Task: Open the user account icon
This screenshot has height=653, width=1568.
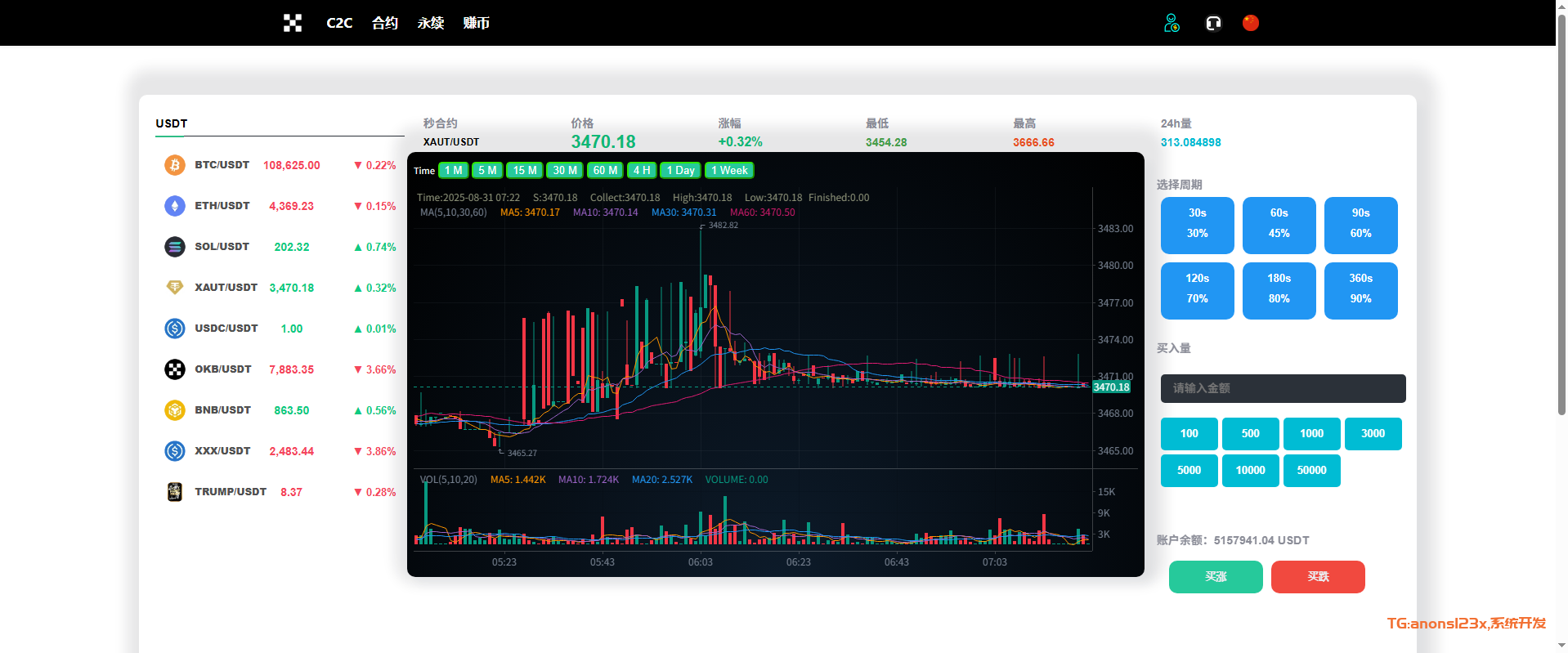Action: pos(1172,23)
